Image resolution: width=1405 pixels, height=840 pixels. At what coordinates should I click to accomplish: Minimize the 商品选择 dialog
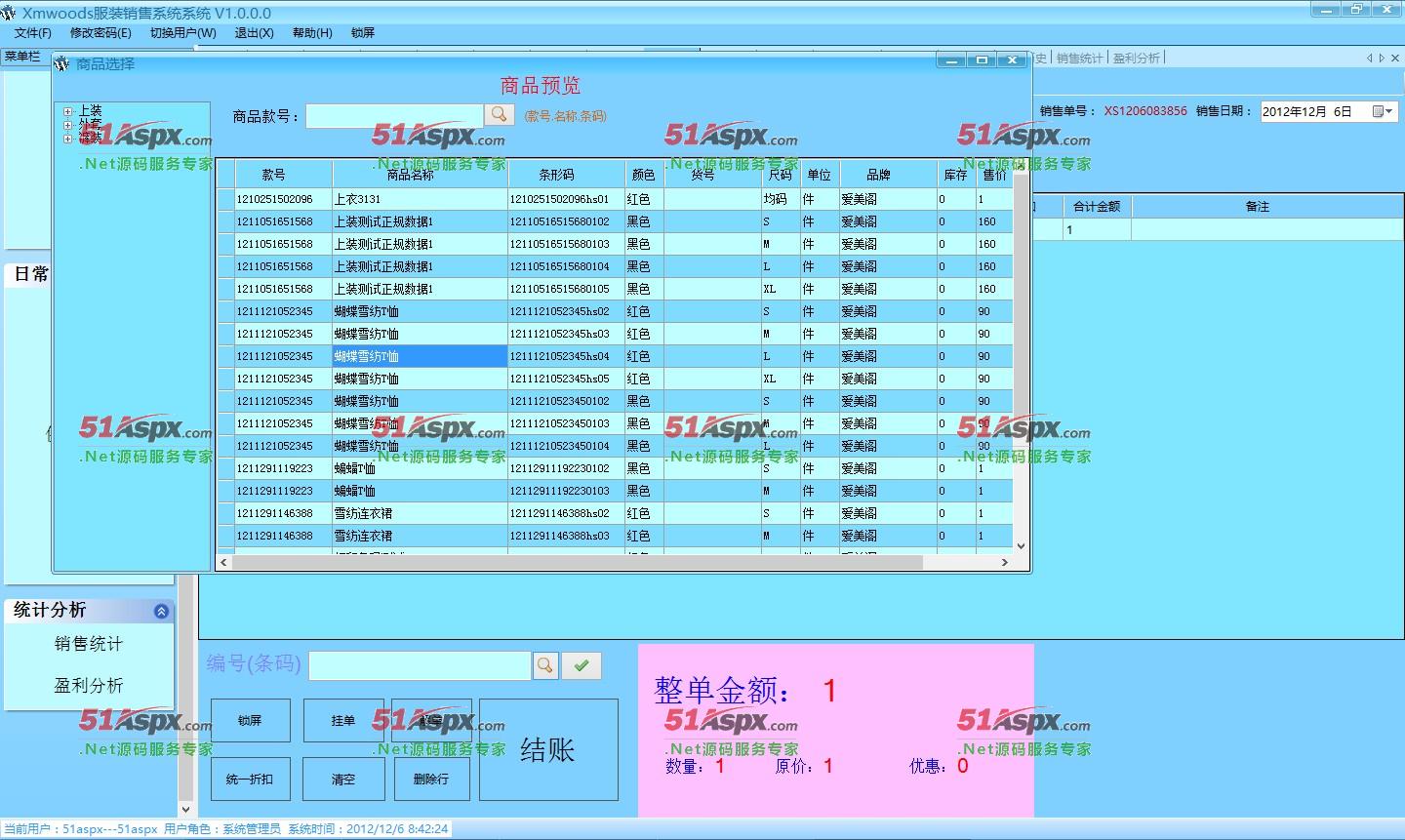pos(951,60)
